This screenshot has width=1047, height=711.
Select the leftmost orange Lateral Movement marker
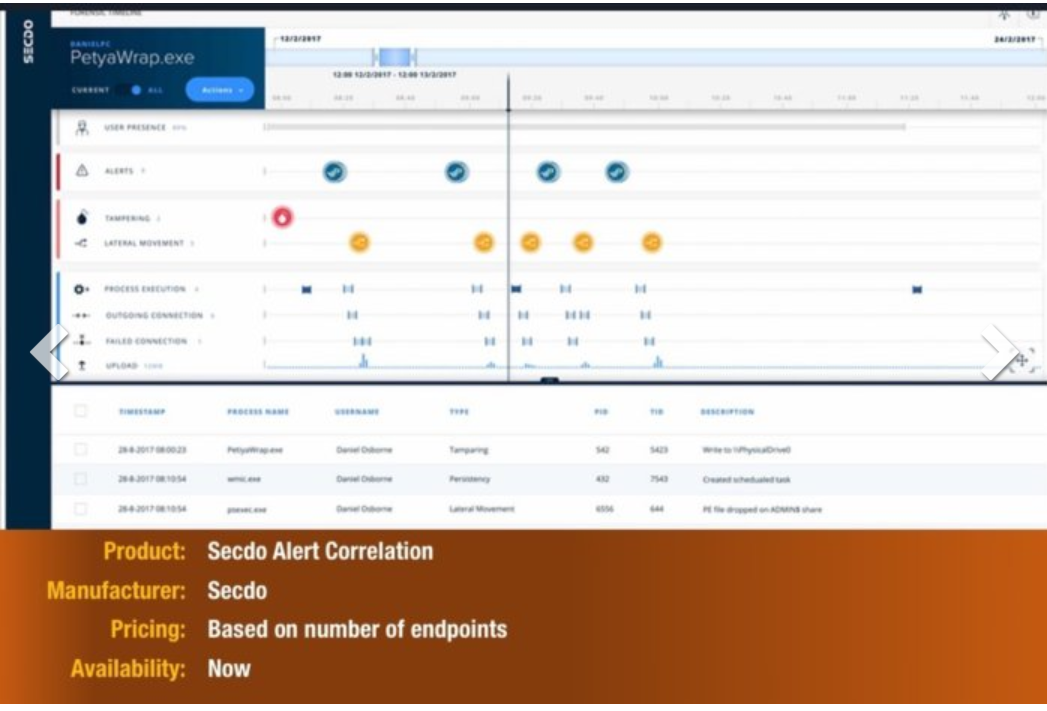(x=359, y=242)
